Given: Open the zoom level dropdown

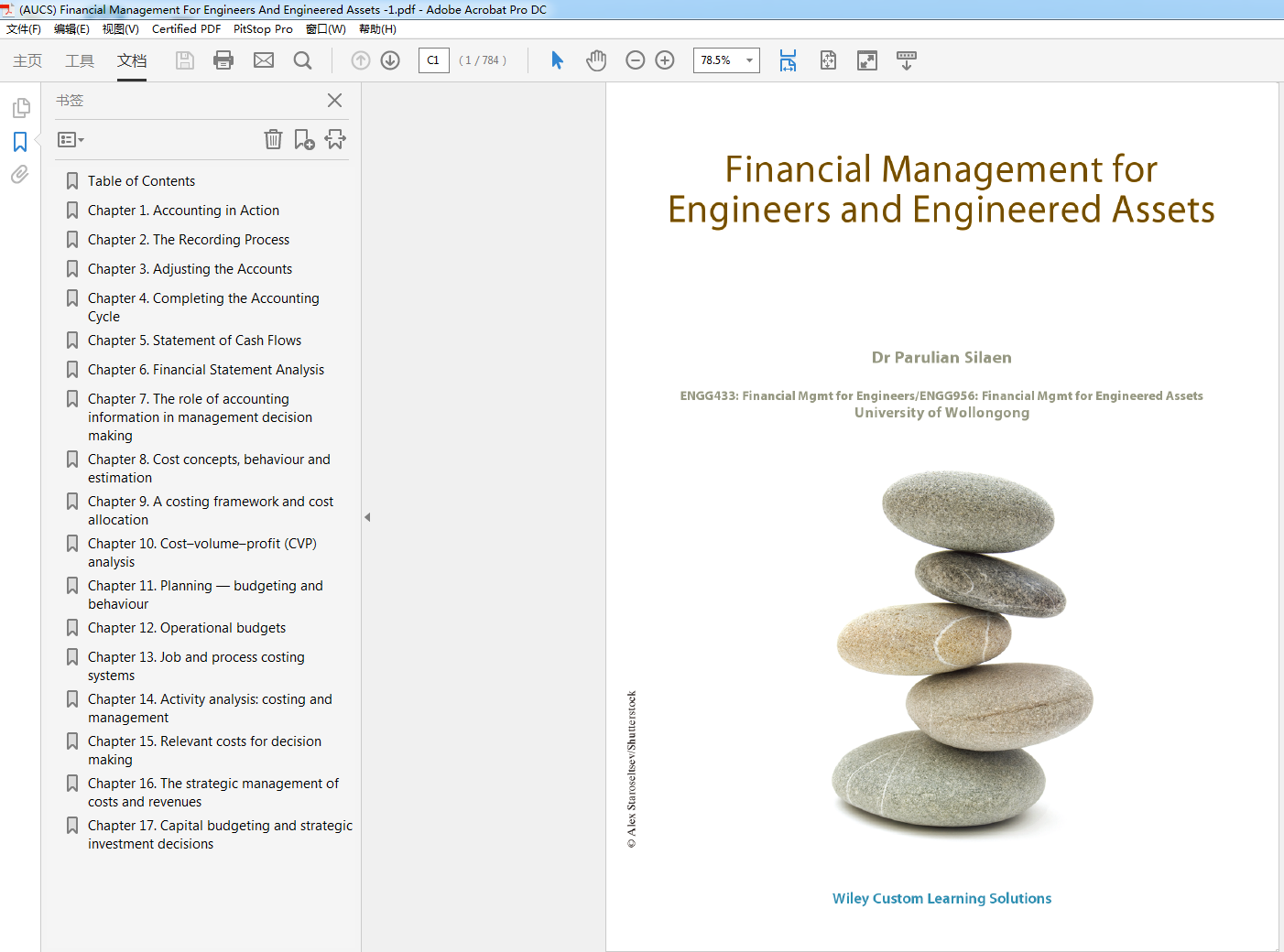Looking at the screenshot, I should tap(749, 60).
